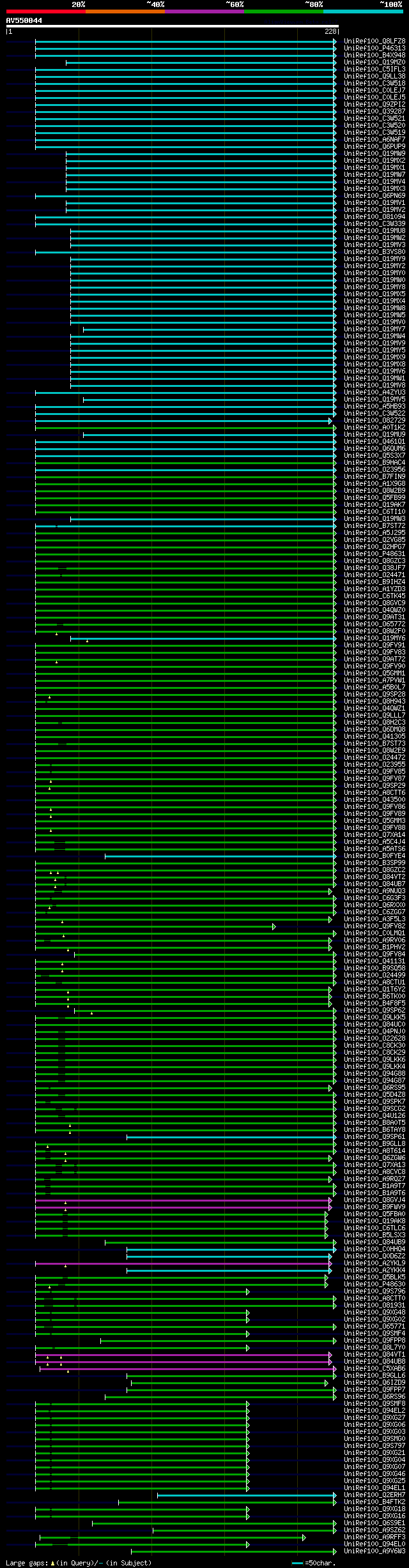
Task: Click the UniRef100_Q6PN69 label
Action: tap(374, 196)
